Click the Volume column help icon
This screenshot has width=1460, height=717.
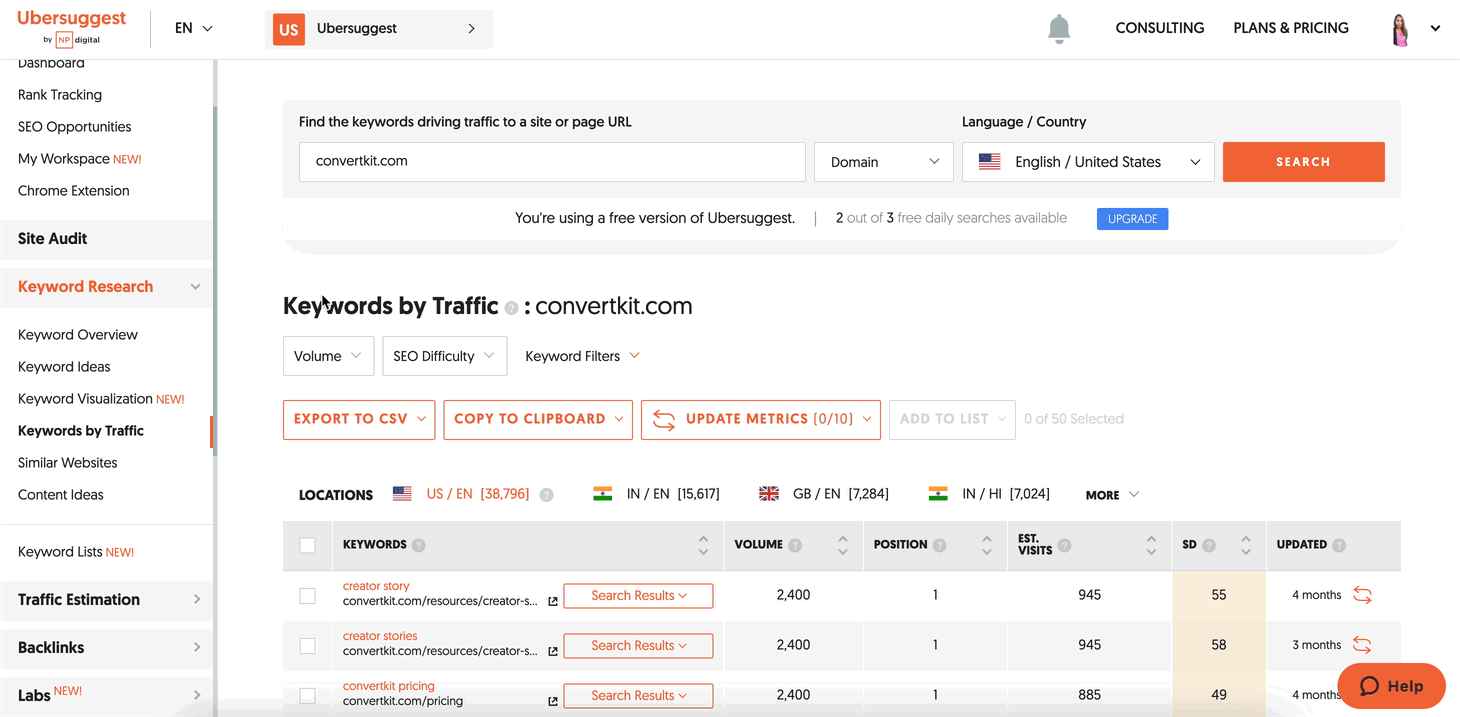click(x=795, y=546)
